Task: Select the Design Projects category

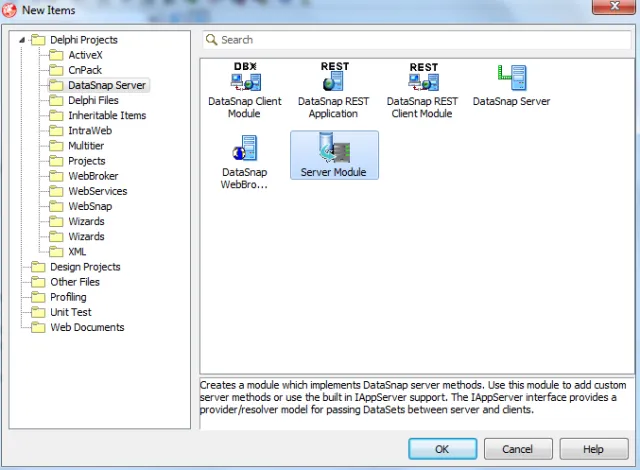Action: [85, 267]
